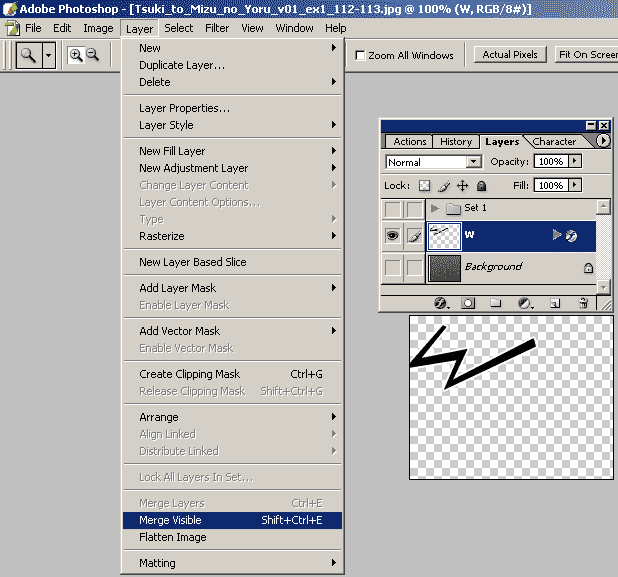Choose Create Clipping Mask entry
The image size is (618, 577).
(232, 374)
